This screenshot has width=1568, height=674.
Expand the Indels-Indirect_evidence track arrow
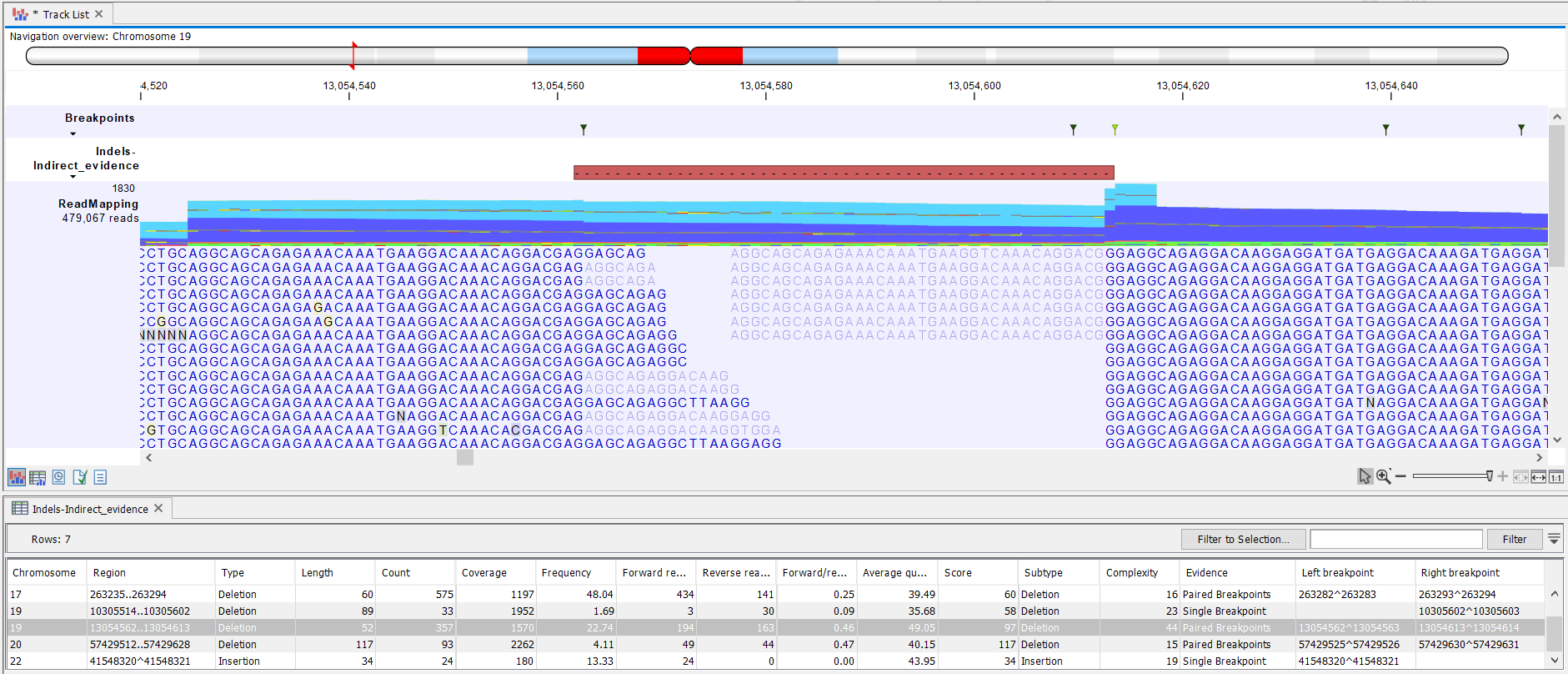tap(73, 177)
